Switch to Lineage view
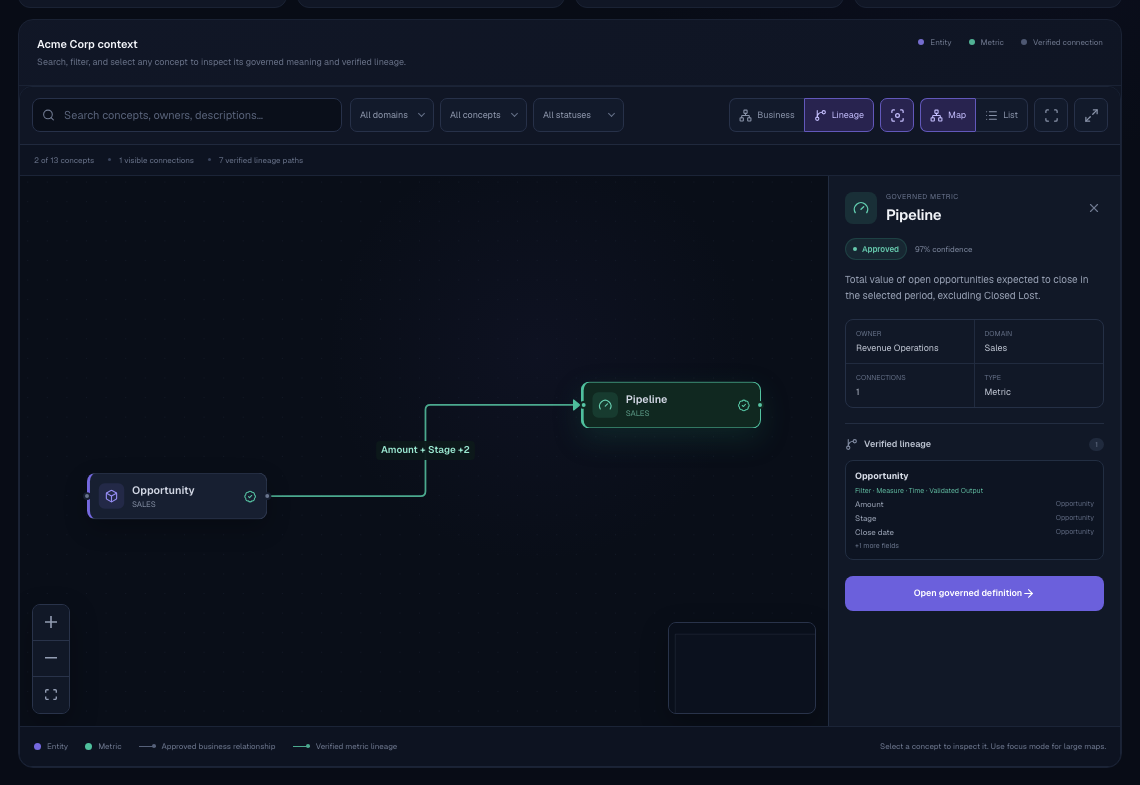This screenshot has height=785, width=1140. coord(839,115)
